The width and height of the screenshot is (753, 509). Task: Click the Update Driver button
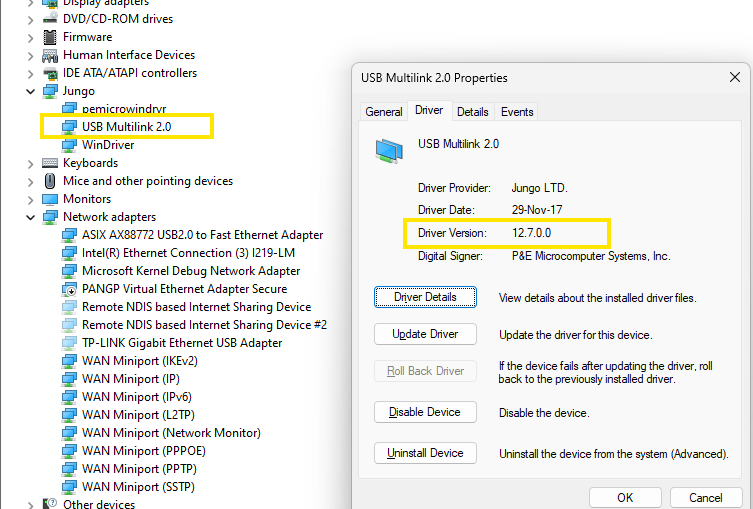click(x=425, y=334)
